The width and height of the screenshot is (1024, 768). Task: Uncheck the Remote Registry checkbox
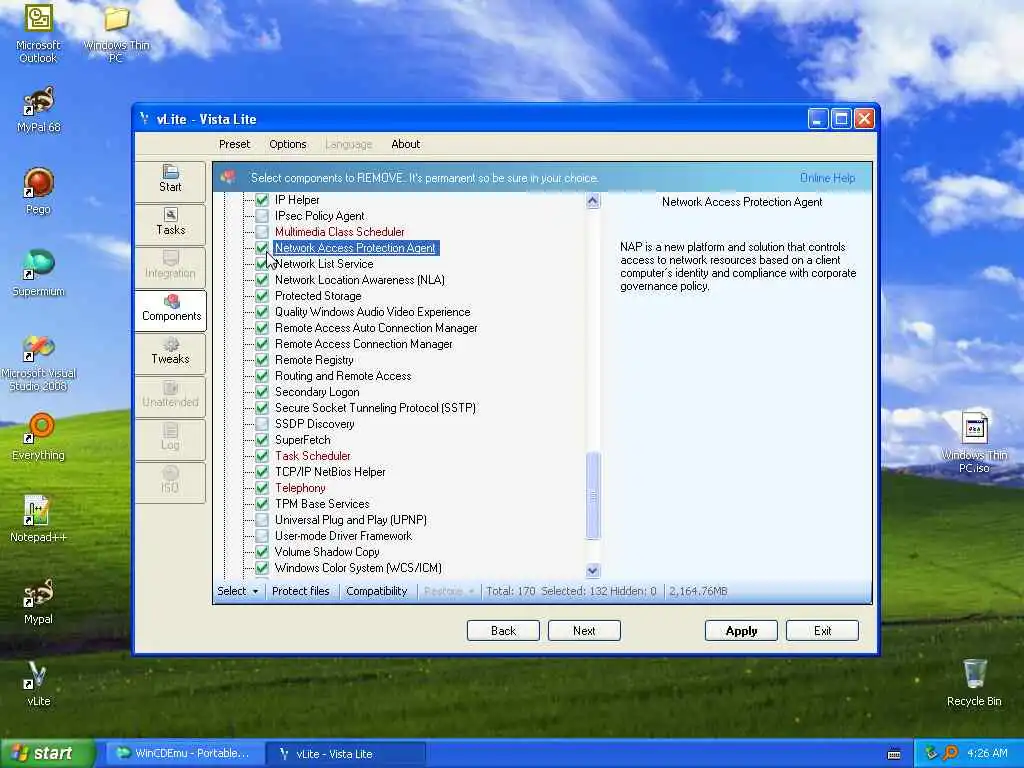tap(262, 360)
